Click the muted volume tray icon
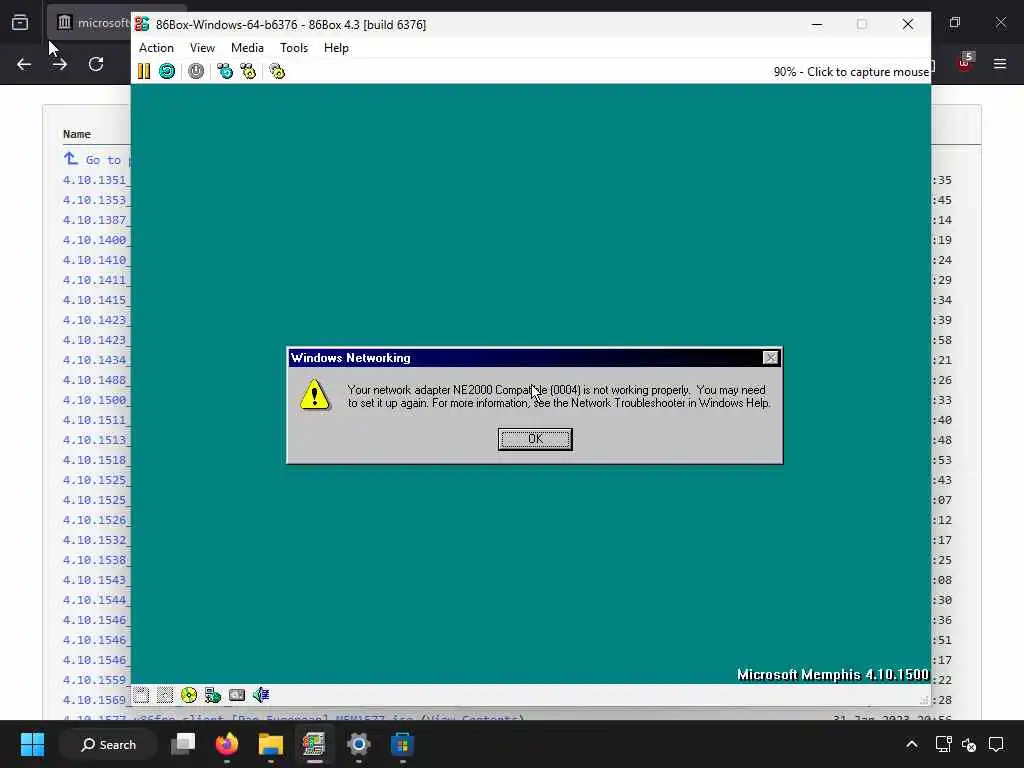The height and width of the screenshot is (768, 1024). (969, 744)
